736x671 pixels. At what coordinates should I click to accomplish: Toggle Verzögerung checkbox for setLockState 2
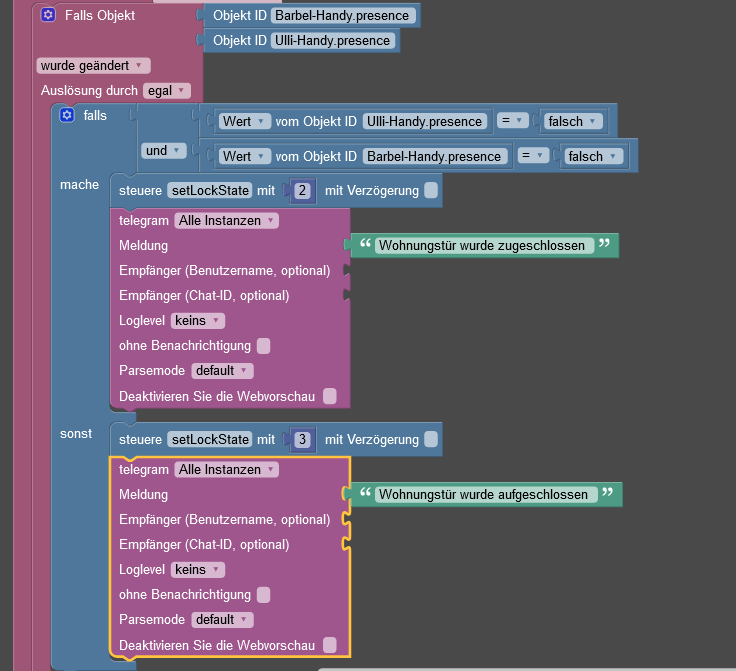pos(431,190)
